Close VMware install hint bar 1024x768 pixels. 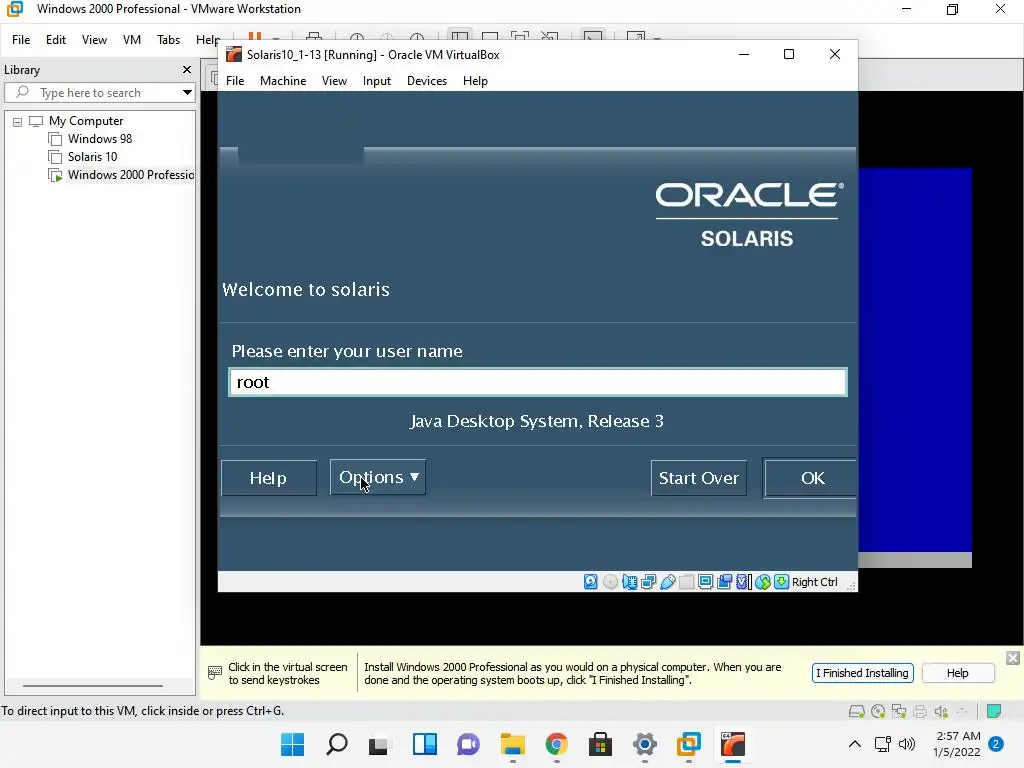click(1013, 658)
